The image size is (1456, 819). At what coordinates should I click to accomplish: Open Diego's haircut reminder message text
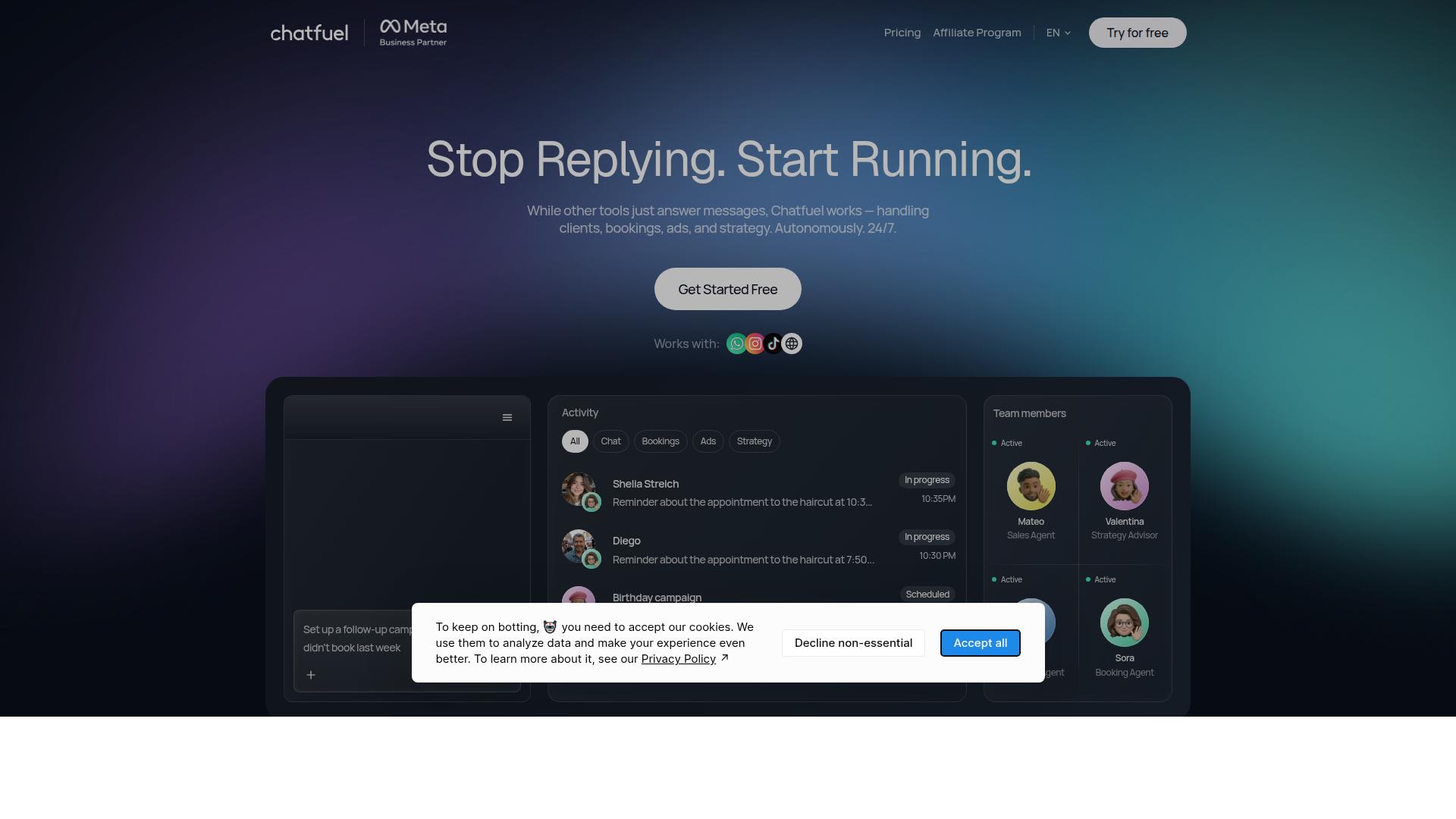pyautogui.click(x=743, y=560)
